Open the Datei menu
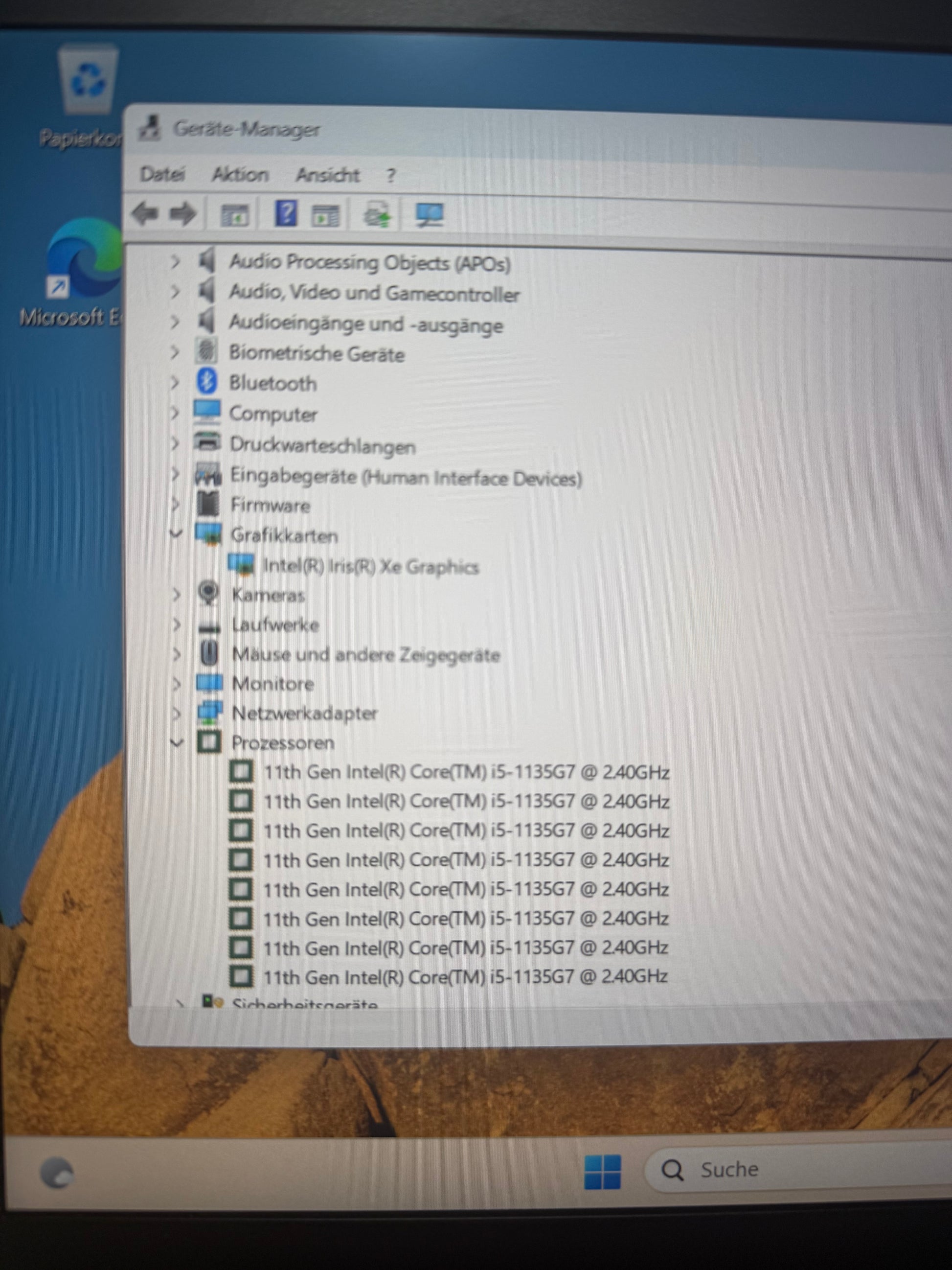This screenshot has height=1270, width=952. click(162, 174)
